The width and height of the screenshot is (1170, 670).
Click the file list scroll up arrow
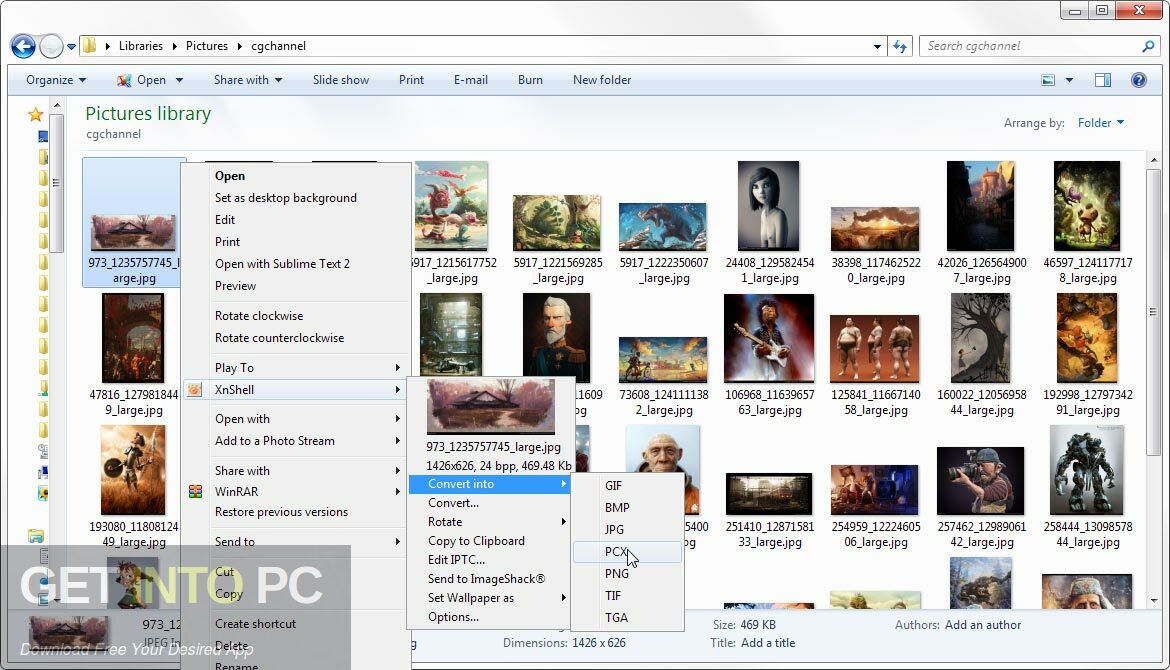click(1154, 160)
